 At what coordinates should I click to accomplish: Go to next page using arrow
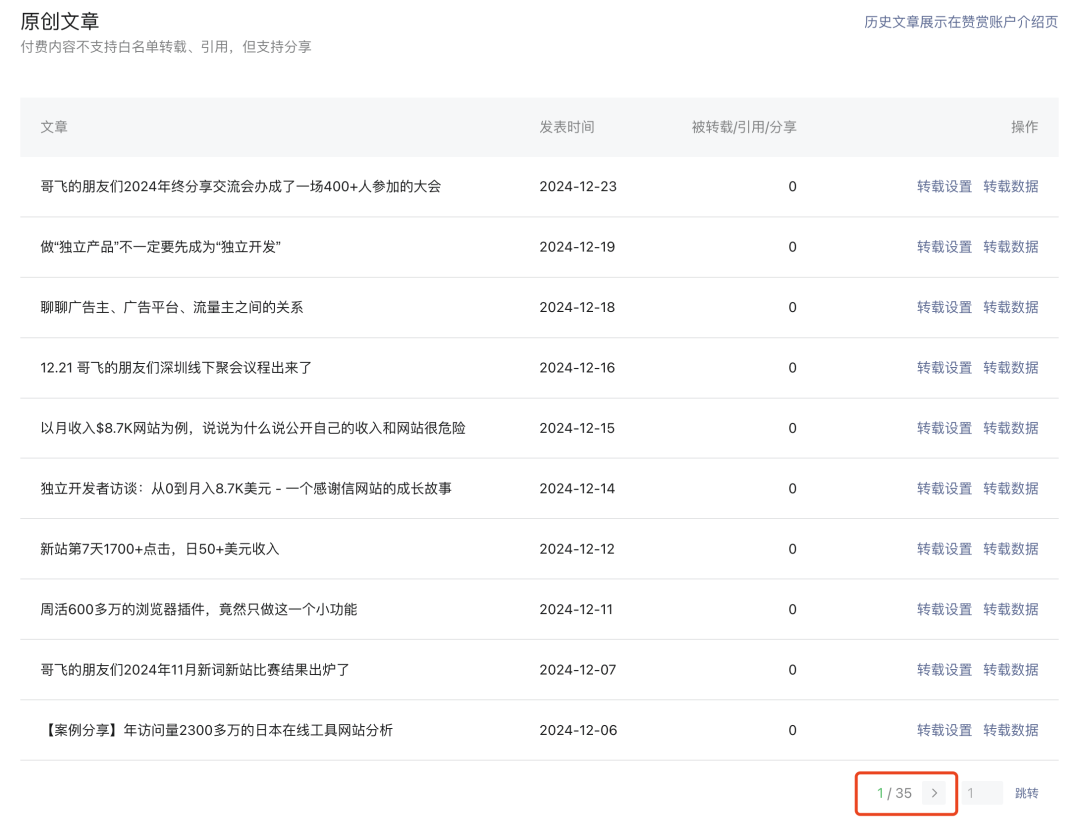click(934, 793)
